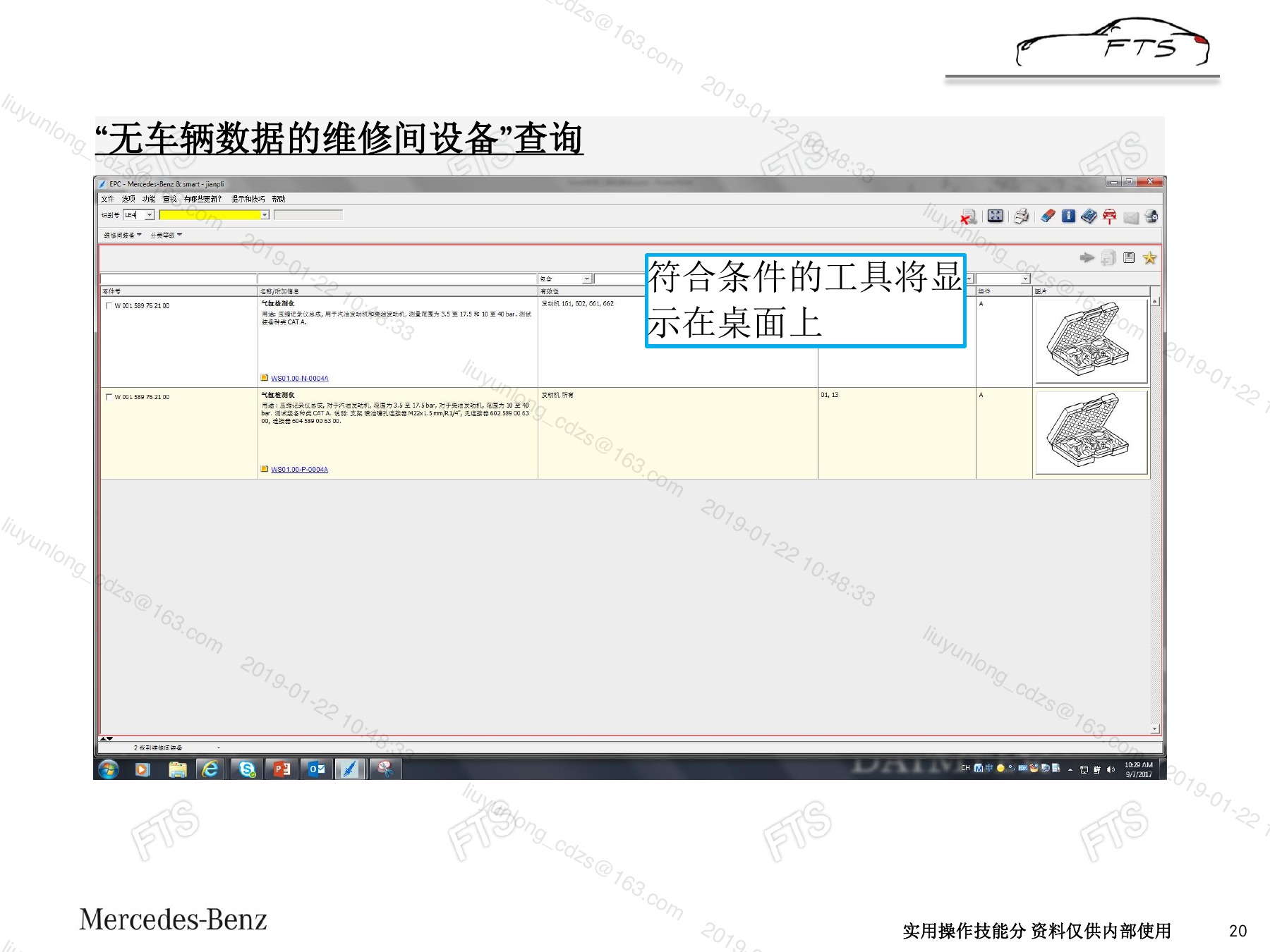
Task: Save with the floppy disk icon
Action: pos(1129,258)
